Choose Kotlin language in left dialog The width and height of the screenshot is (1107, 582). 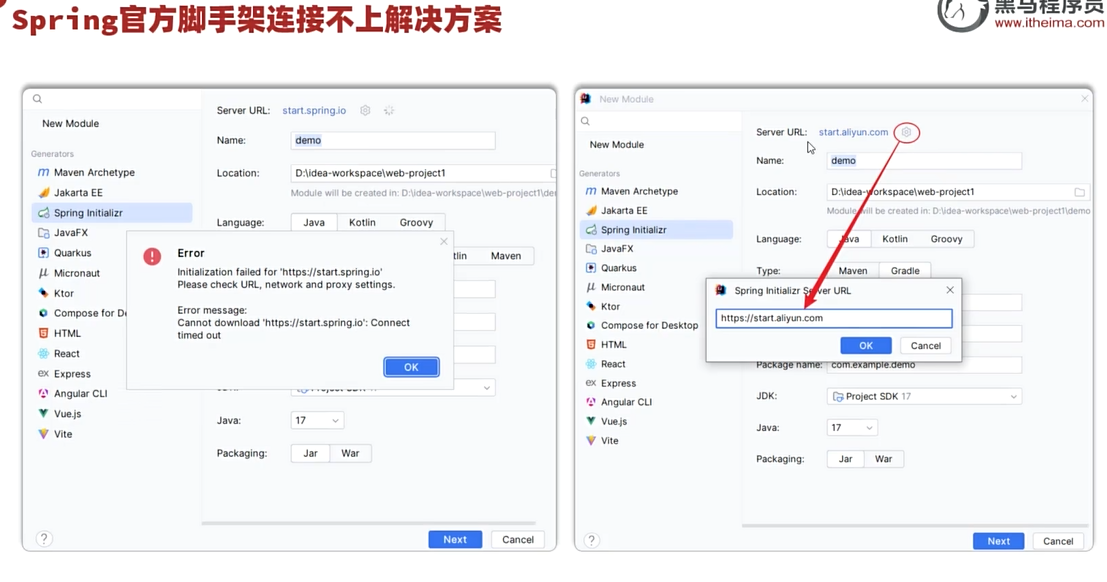tap(362, 222)
